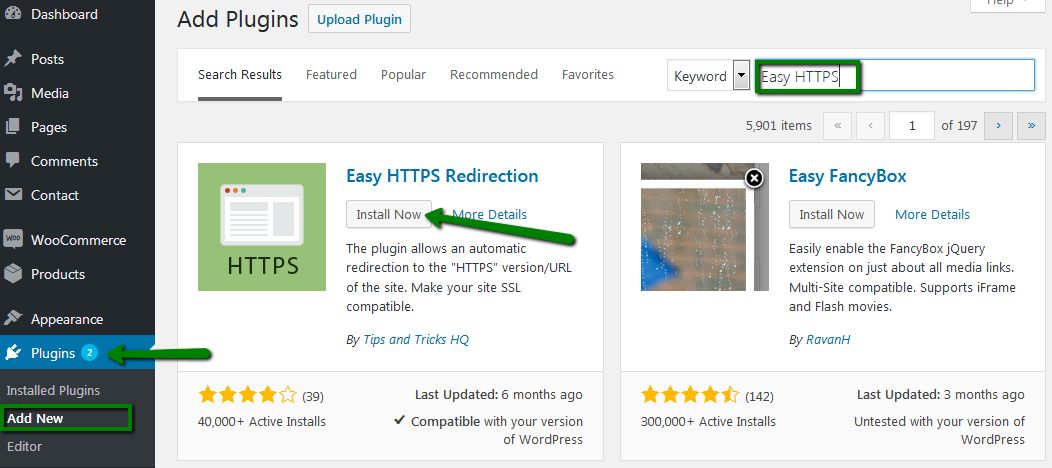Click the Pages icon in sidebar

(x=13, y=127)
